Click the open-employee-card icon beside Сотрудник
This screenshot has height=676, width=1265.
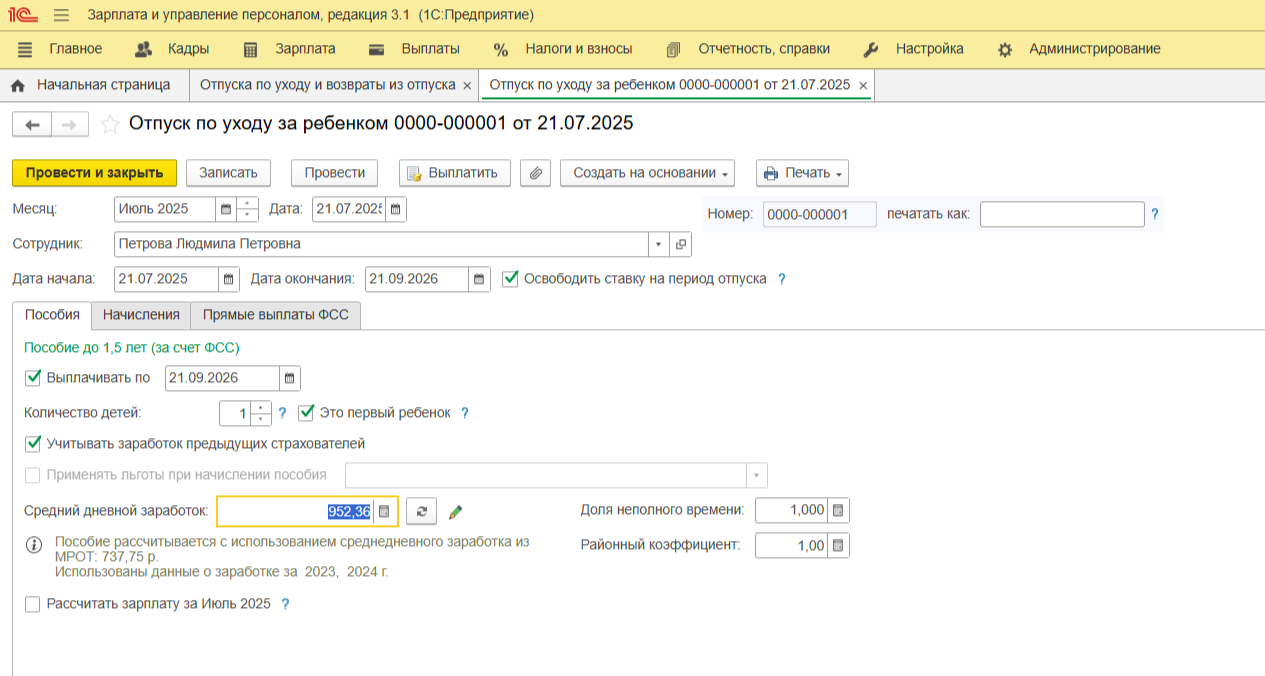coord(681,244)
